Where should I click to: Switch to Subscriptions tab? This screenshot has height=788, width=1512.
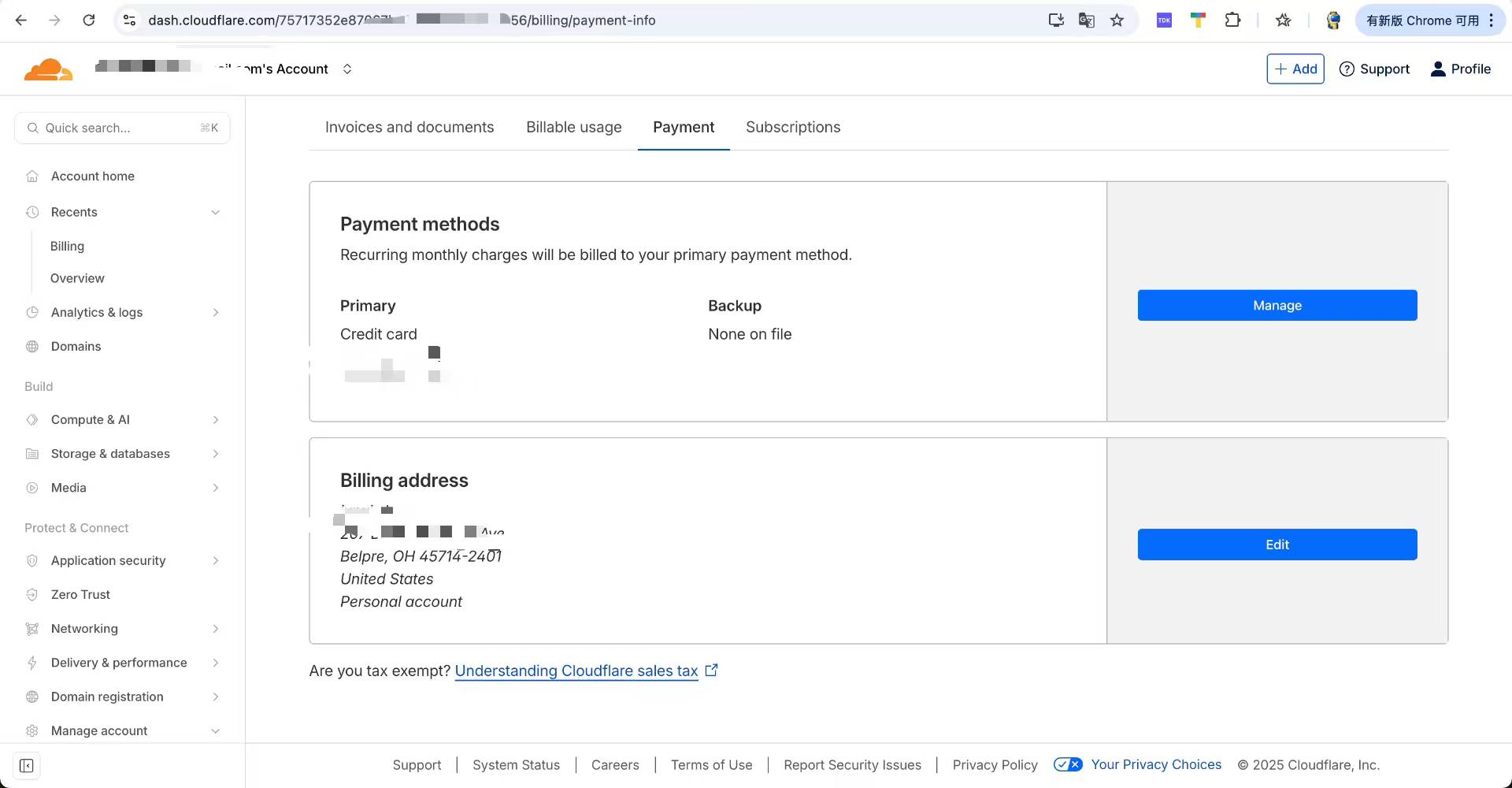click(x=793, y=128)
